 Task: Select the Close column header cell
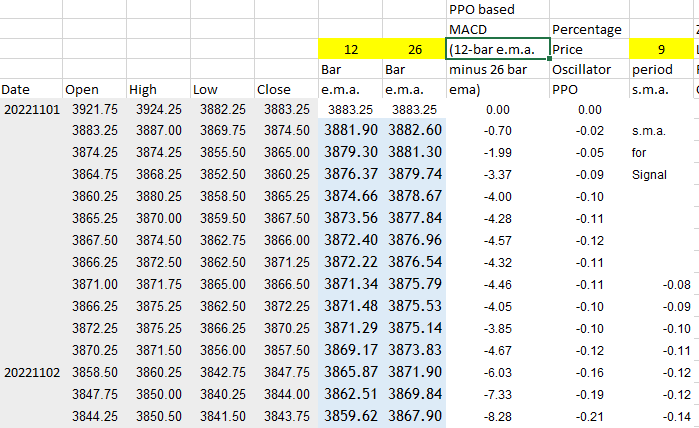(x=285, y=90)
